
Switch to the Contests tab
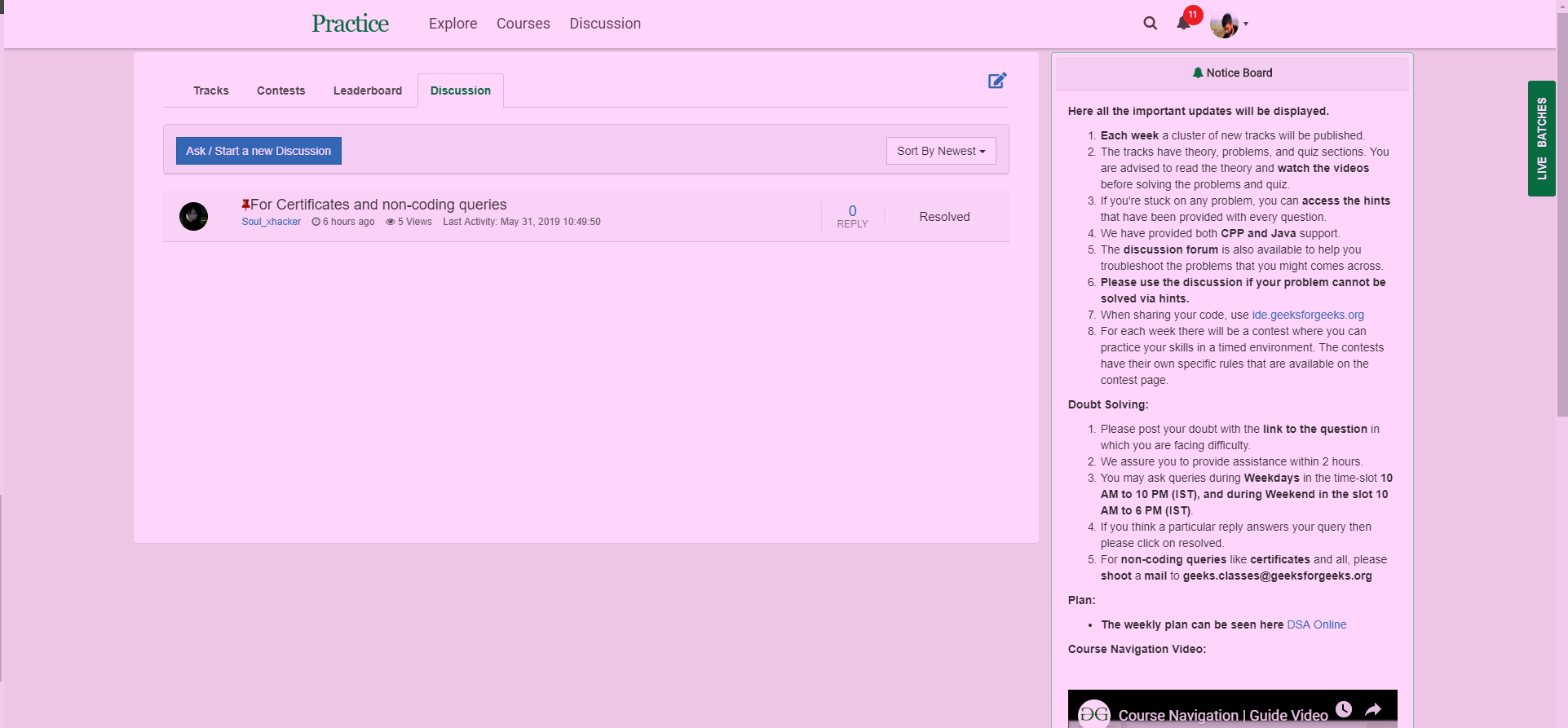click(x=281, y=90)
